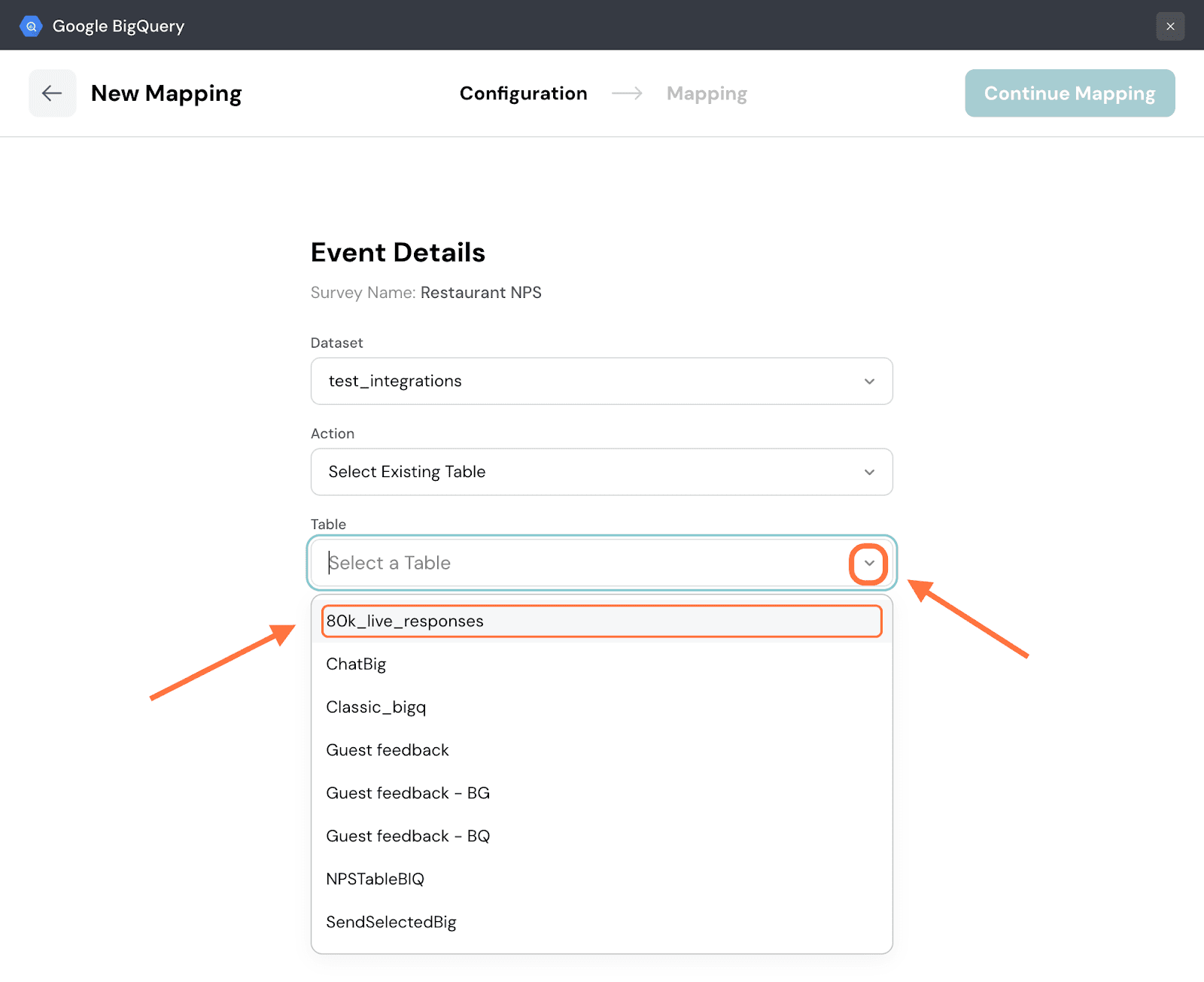Select Classic_bigq table option
This screenshot has height=982, width=1204.
[375, 707]
